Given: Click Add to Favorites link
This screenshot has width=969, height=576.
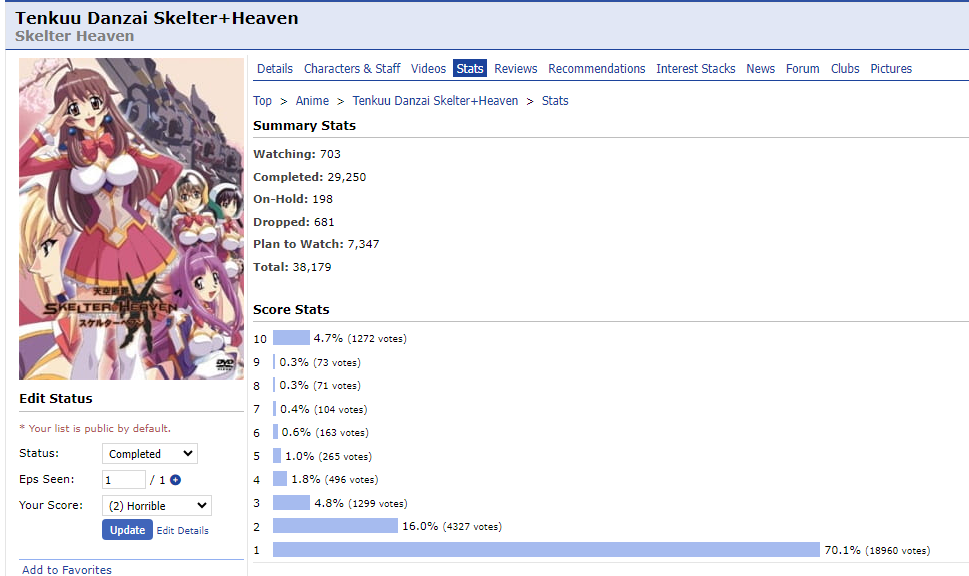Looking at the screenshot, I should 67,569.
